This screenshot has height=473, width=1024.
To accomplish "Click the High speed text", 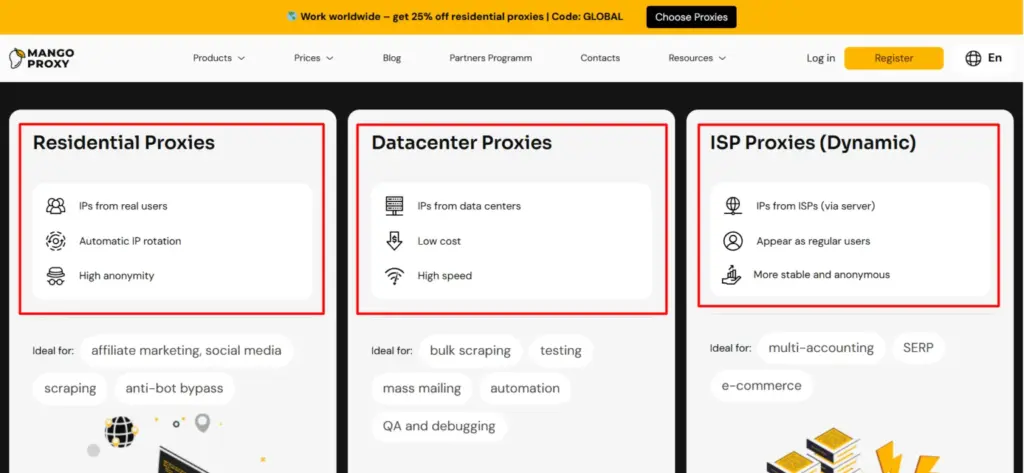I will pos(444,276).
